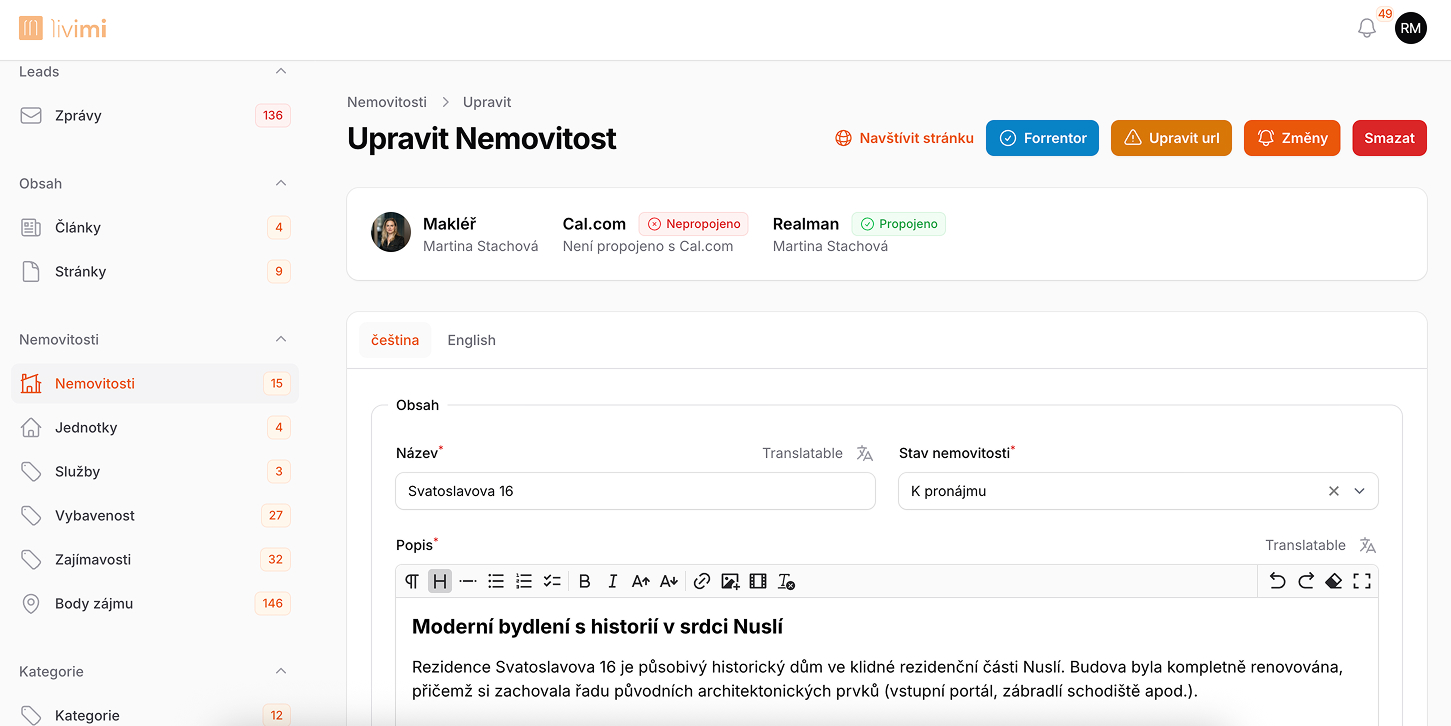Open the notifications bell
Screen dimensions: 1451x726
coord(1367,28)
